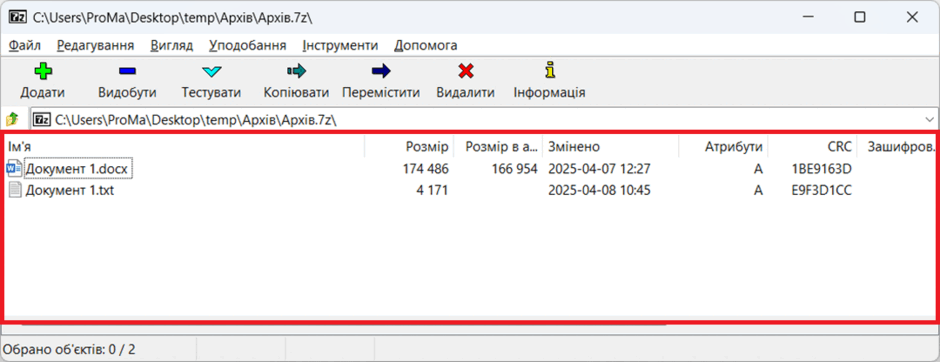
Task: Sort by the Розмір column header
Action: click(409, 147)
